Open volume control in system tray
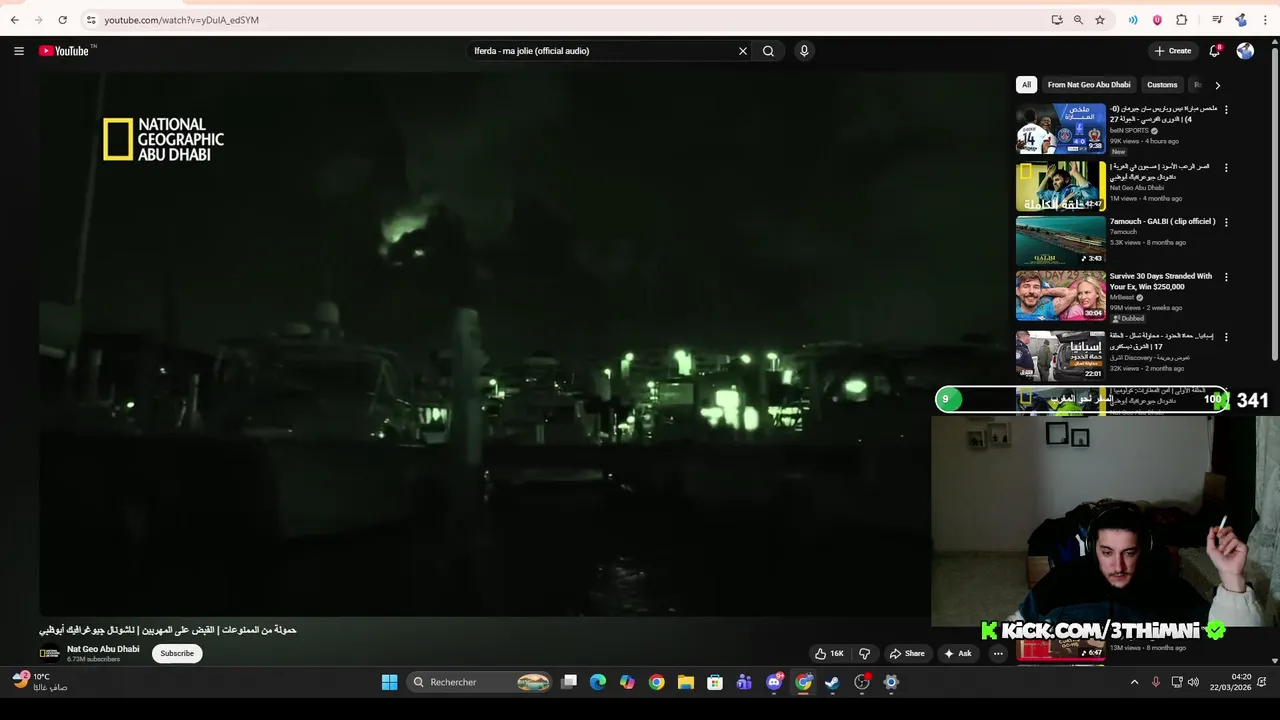 point(1193,682)
